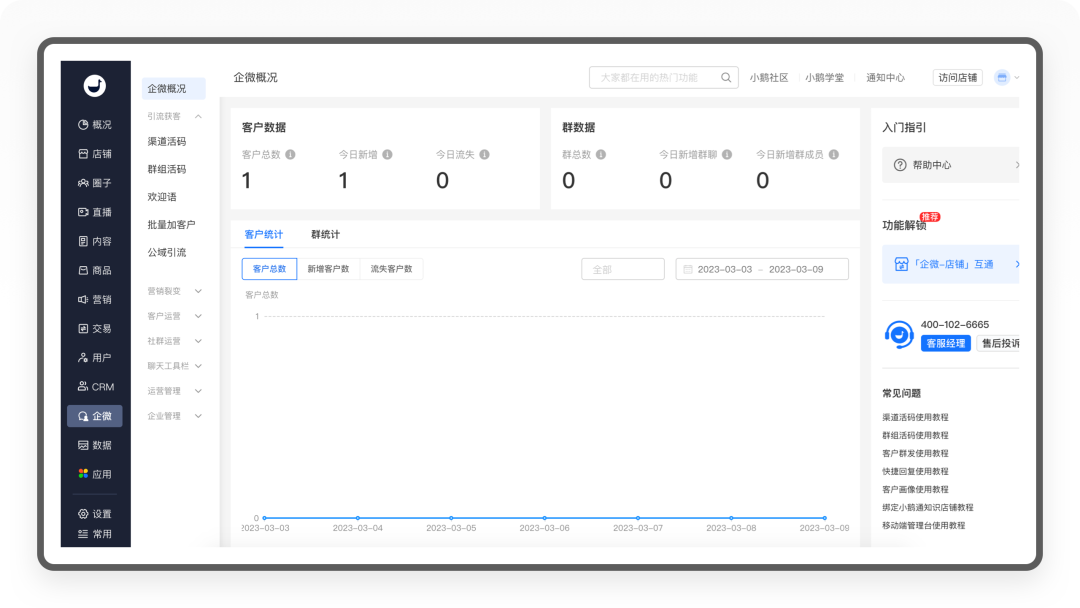Viewport: 1080px width, 608px height.
Task: Switch chart to 流失客户数
Action: click(x=391, y=269)
